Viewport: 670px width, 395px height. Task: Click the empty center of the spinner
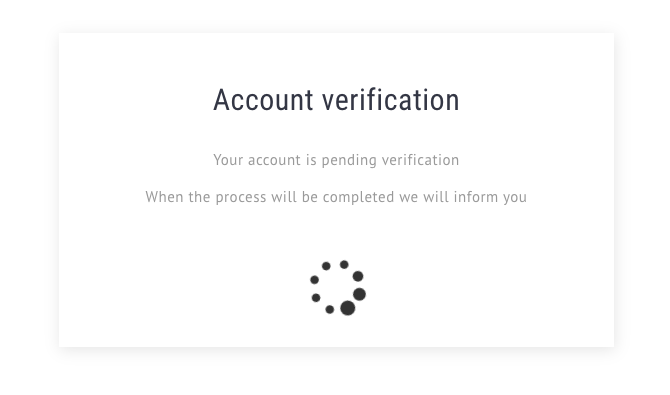(337, 287)
